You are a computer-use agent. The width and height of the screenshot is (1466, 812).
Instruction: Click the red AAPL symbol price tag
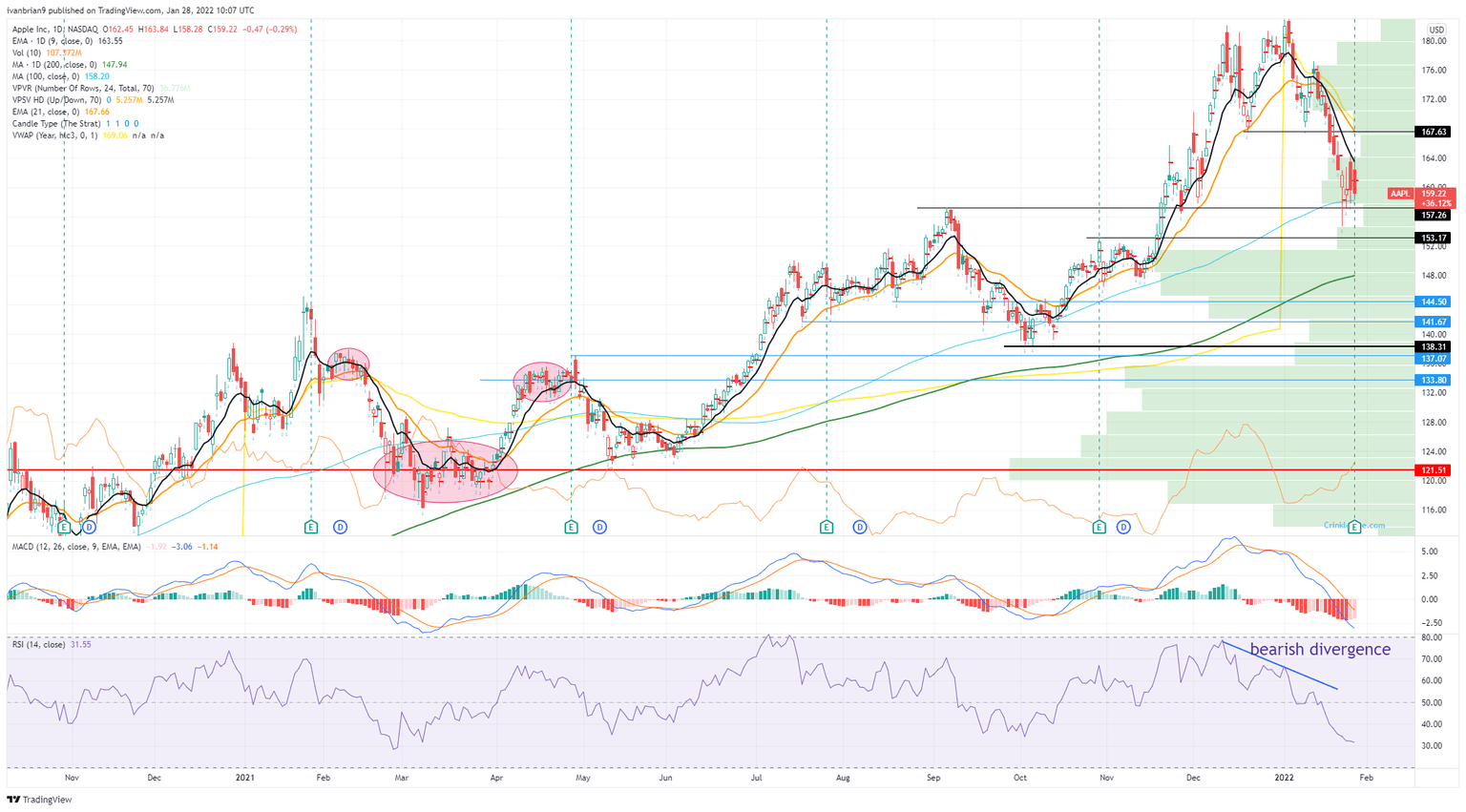pyautogui.click(x=1400, y=194)
